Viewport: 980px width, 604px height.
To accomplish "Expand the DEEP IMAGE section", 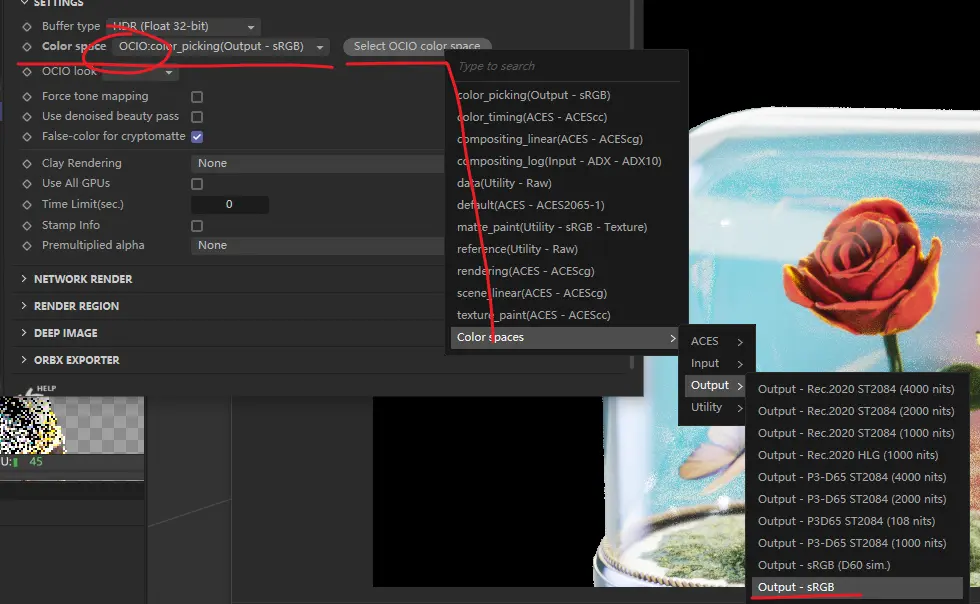I will pyautogui.click(x=66, y=333).
